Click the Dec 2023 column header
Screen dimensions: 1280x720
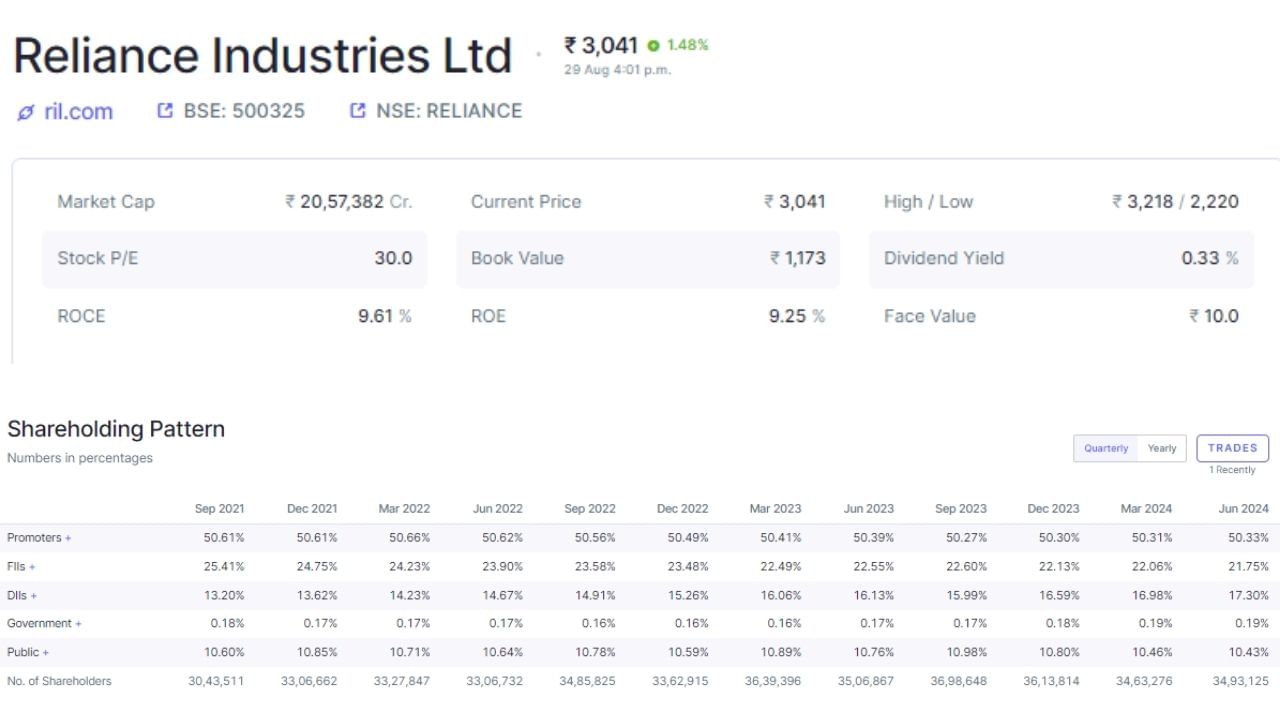coord(1053,508)
